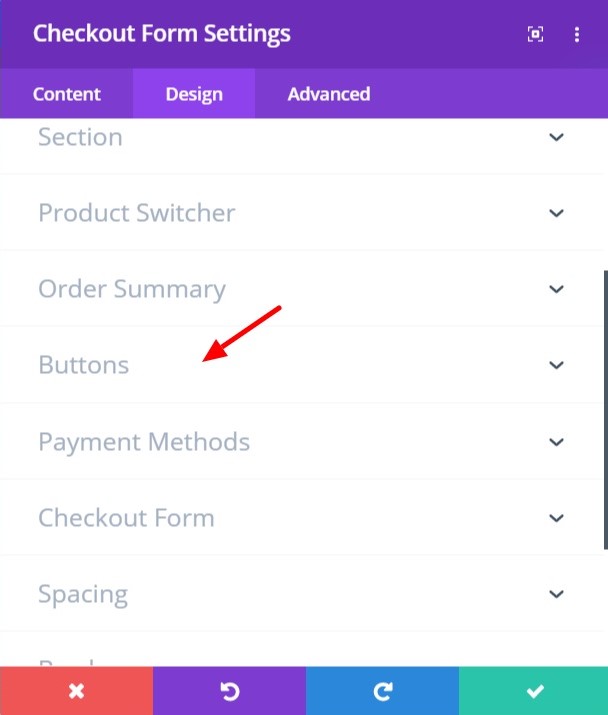
Task: Save changes with the green checkmark
Action: click(x=534, y=691)
